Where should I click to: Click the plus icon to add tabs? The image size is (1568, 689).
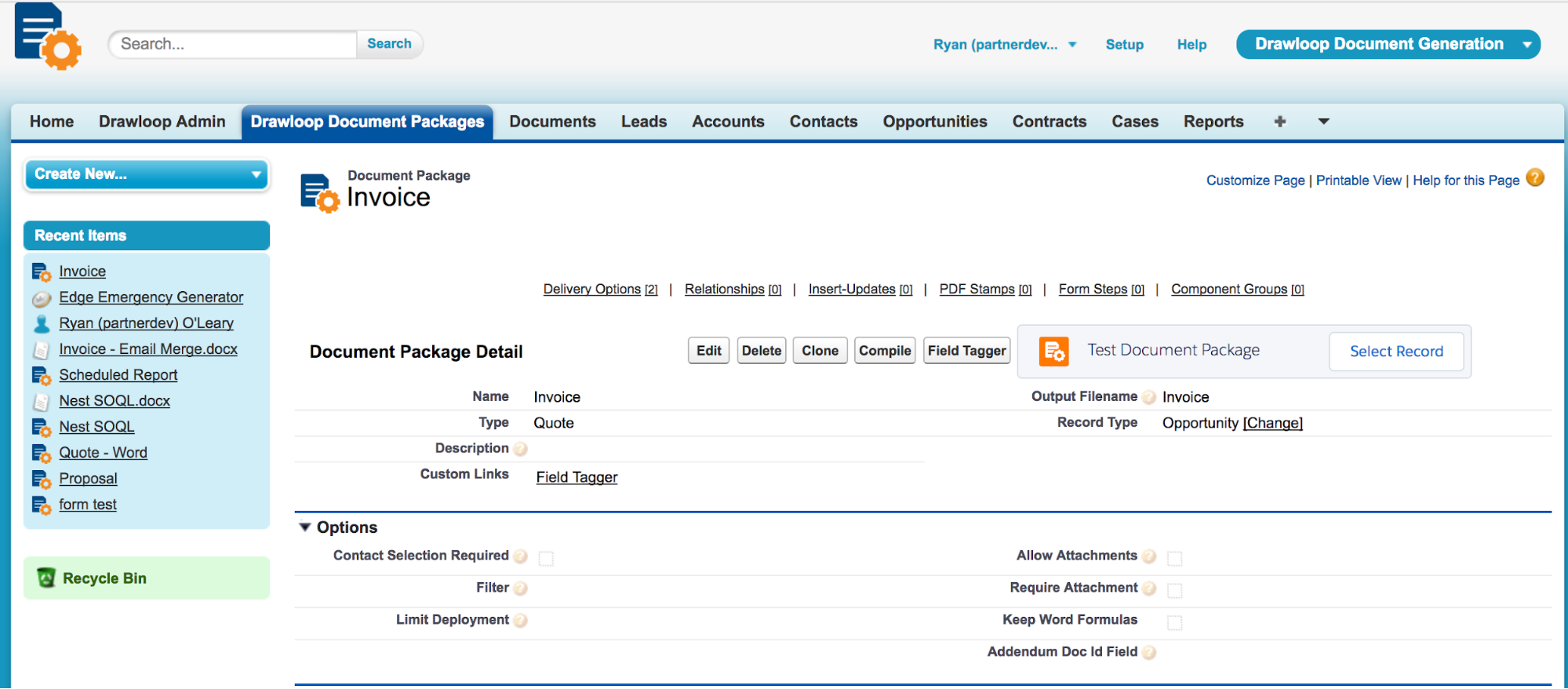point(1279,122)
